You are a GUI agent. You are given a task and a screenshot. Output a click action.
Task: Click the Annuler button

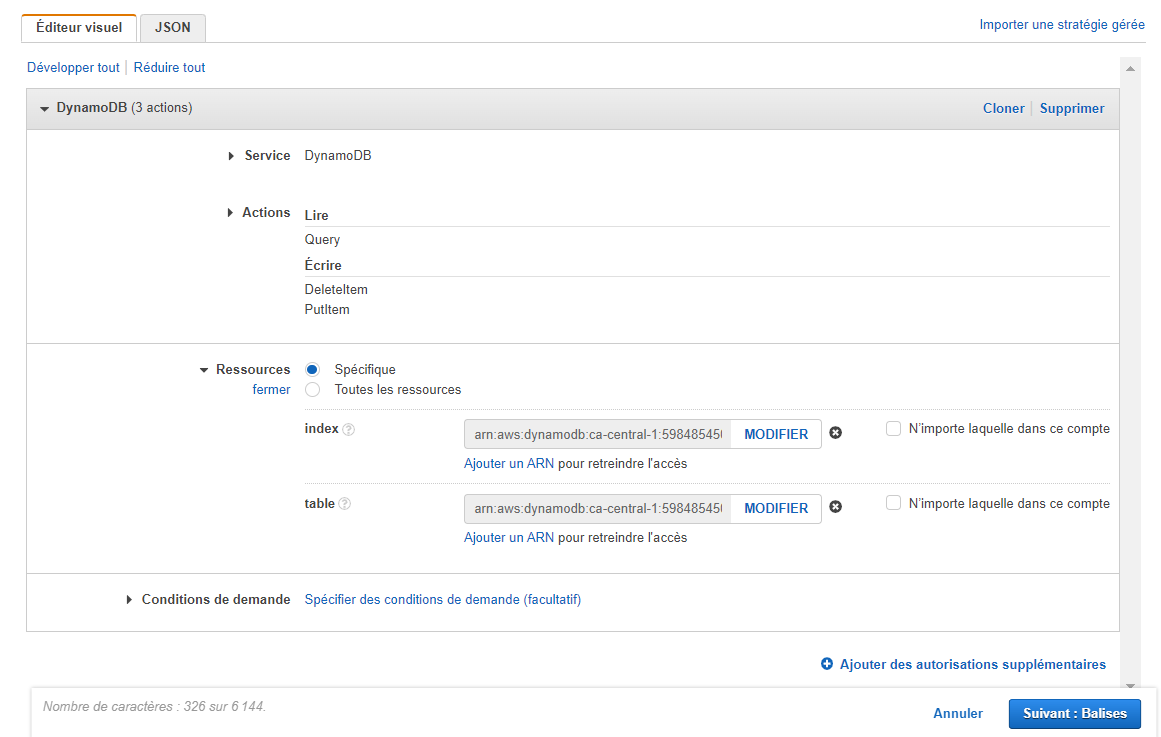(x=957, y=713)
